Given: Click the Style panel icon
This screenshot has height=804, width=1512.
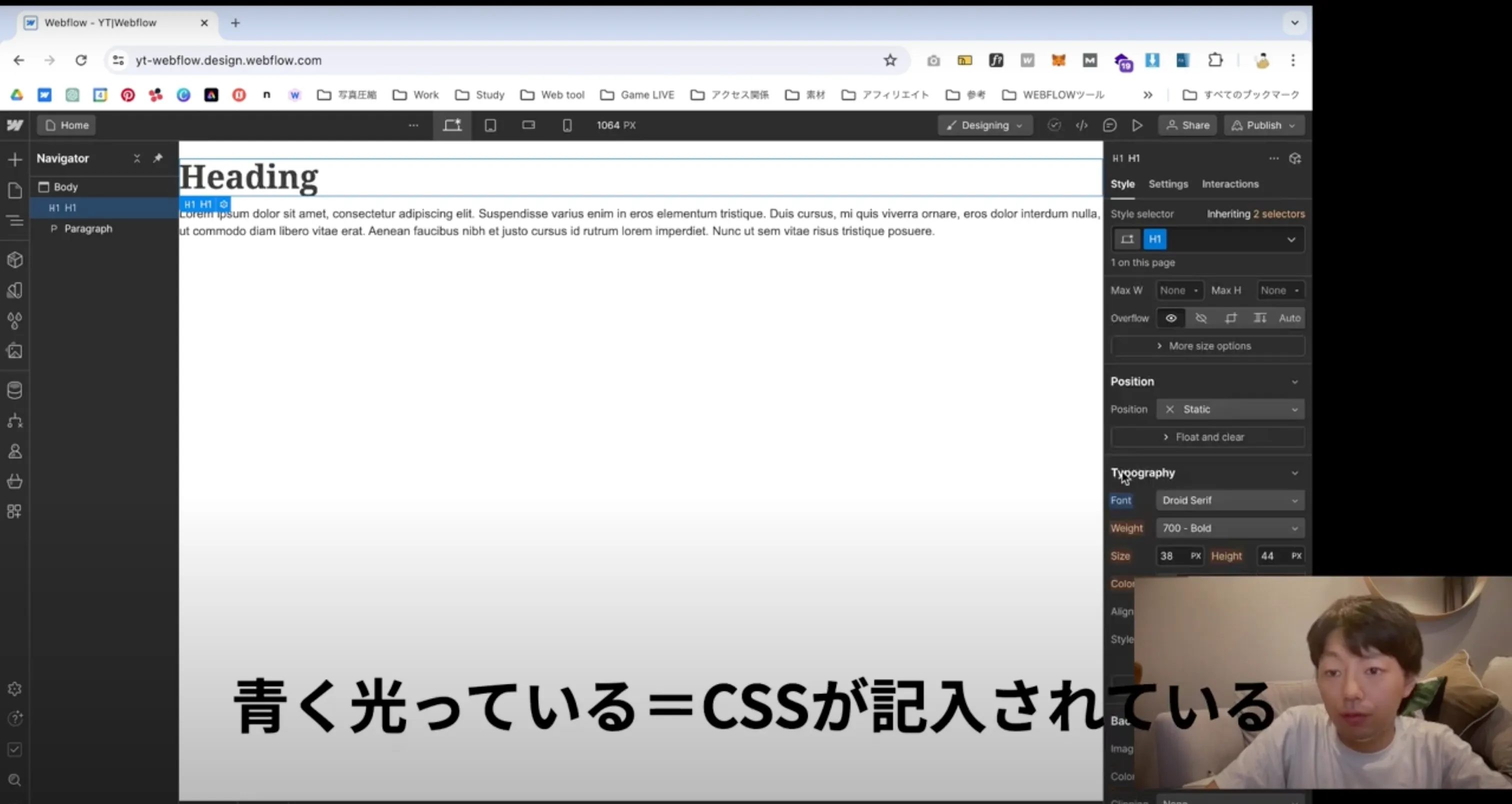Looking at the screenshot, I should click(1122, 183).
